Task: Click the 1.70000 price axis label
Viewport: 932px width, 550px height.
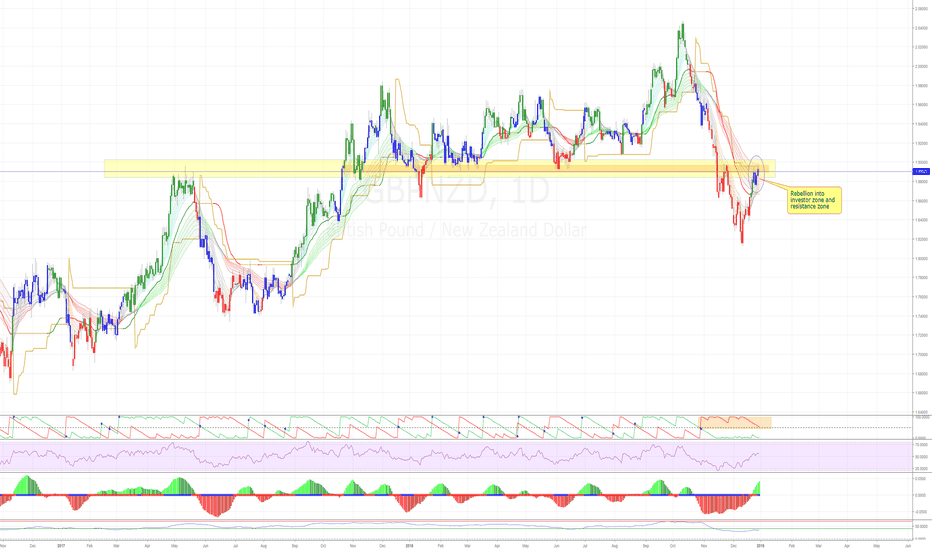Action: pyautogui.click(x=922, y=354)
